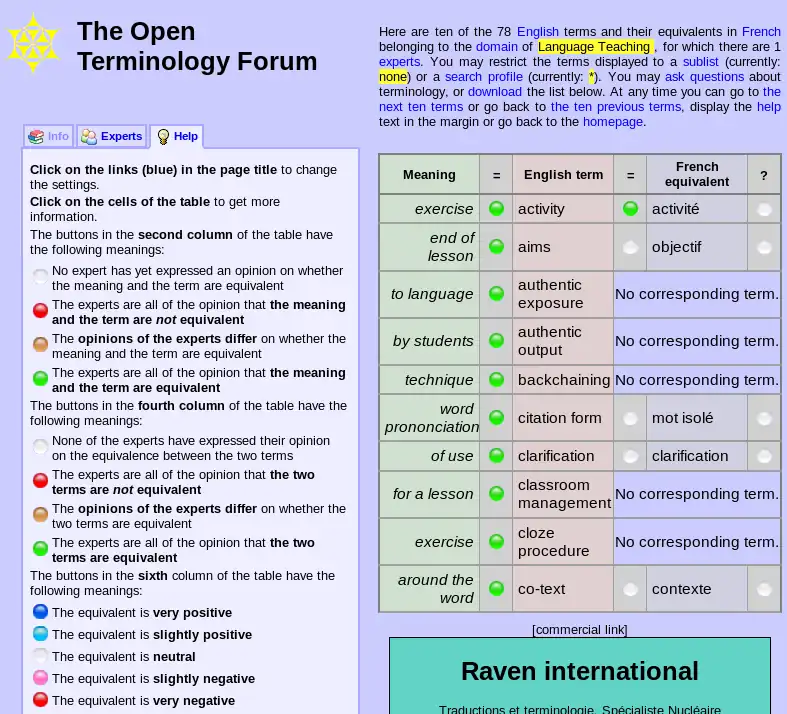Click the 'download' list link

[x=494, y=92]
